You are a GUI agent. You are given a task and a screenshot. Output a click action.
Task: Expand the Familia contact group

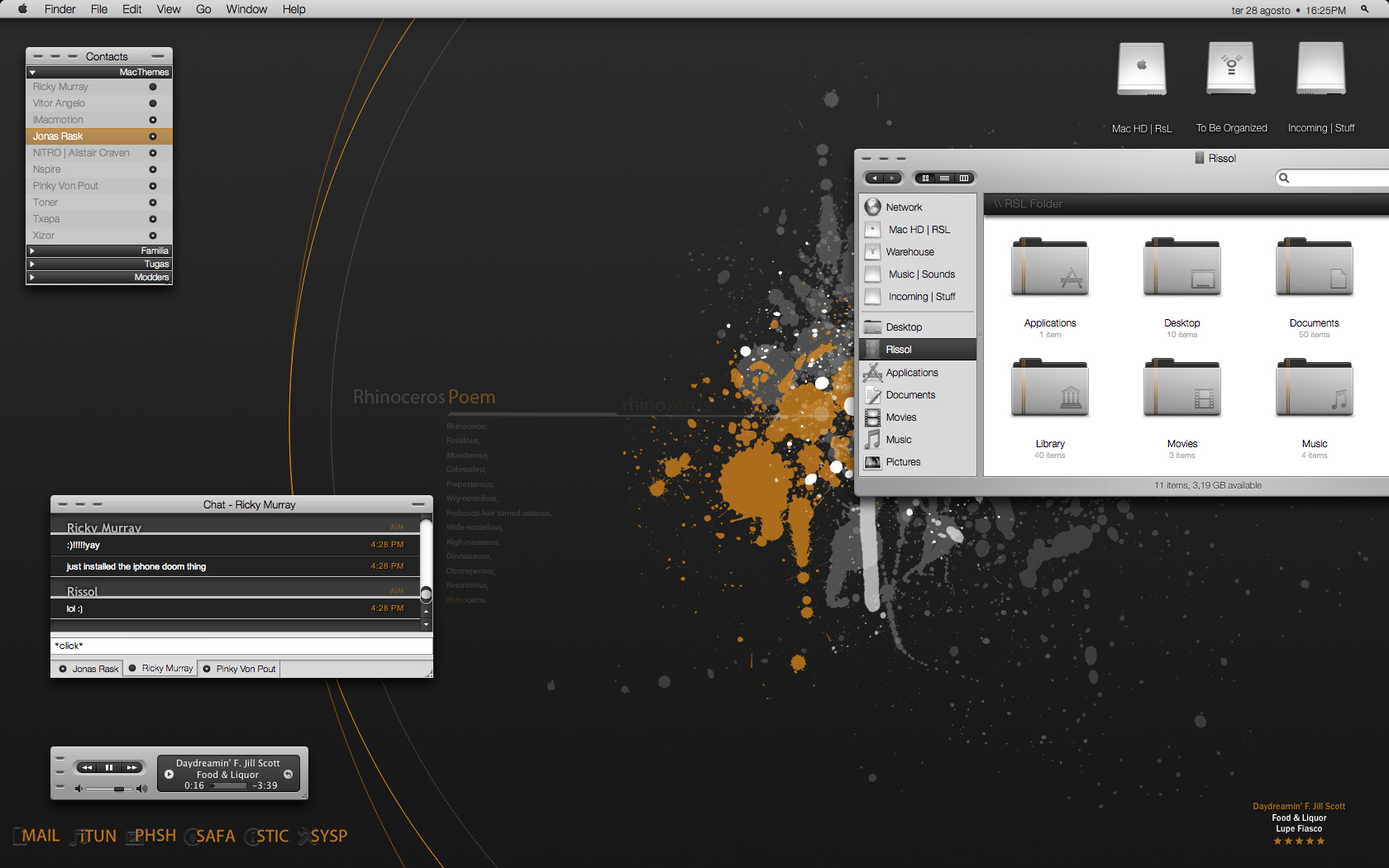32,250
